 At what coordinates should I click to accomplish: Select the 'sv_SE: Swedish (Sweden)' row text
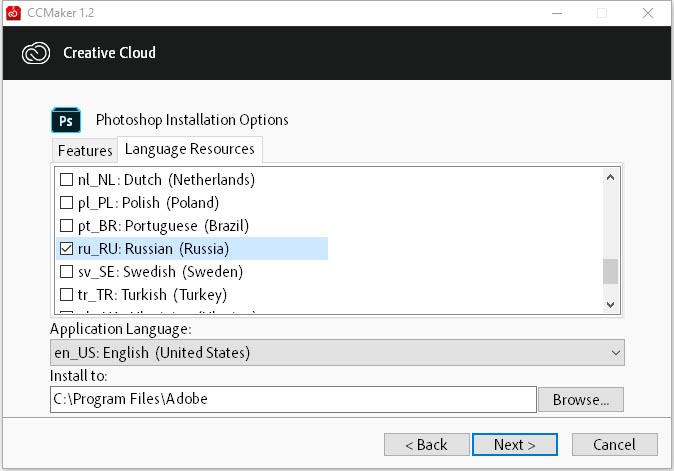coord(160,272)
